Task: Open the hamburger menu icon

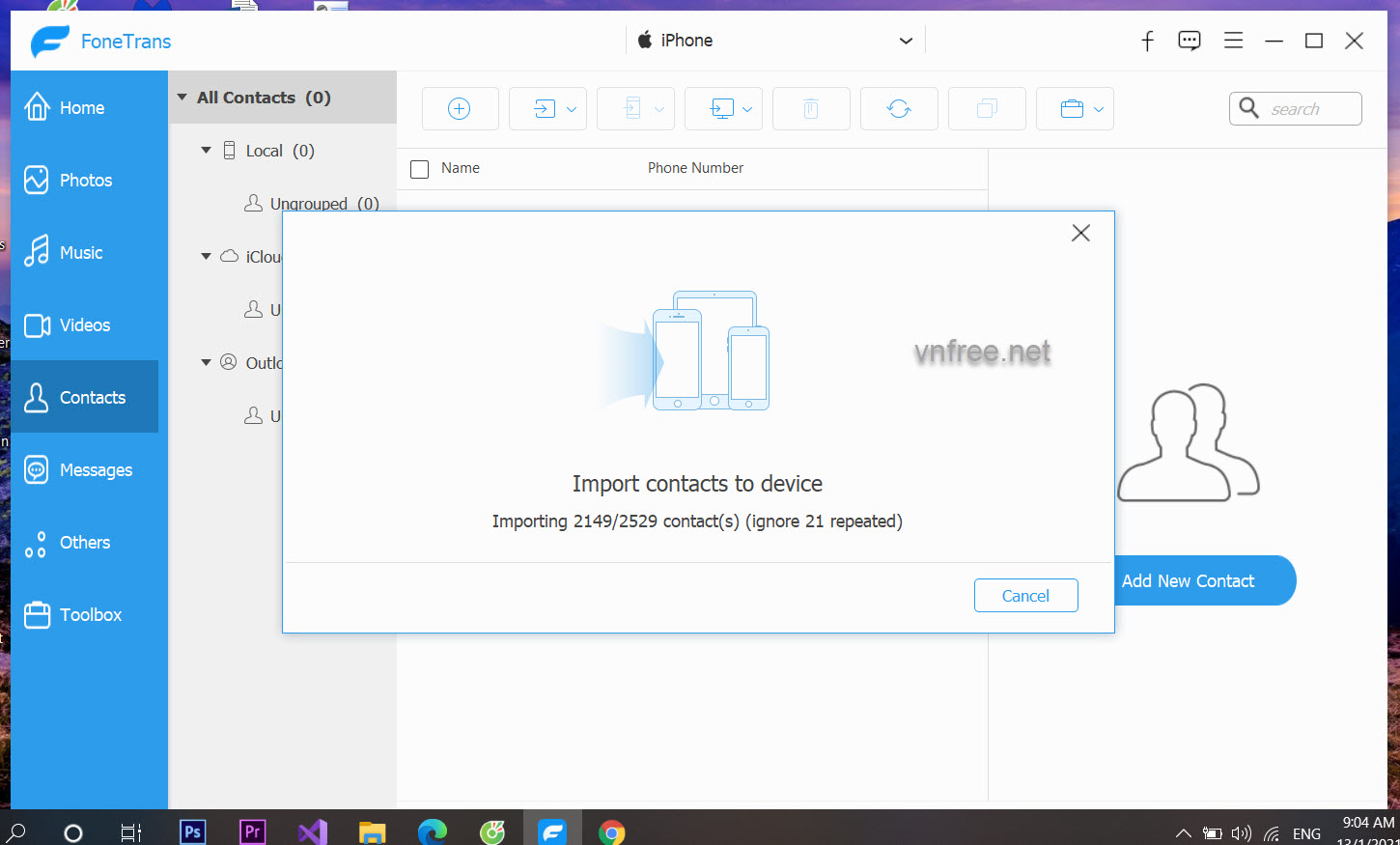Action: point(1233,41)
